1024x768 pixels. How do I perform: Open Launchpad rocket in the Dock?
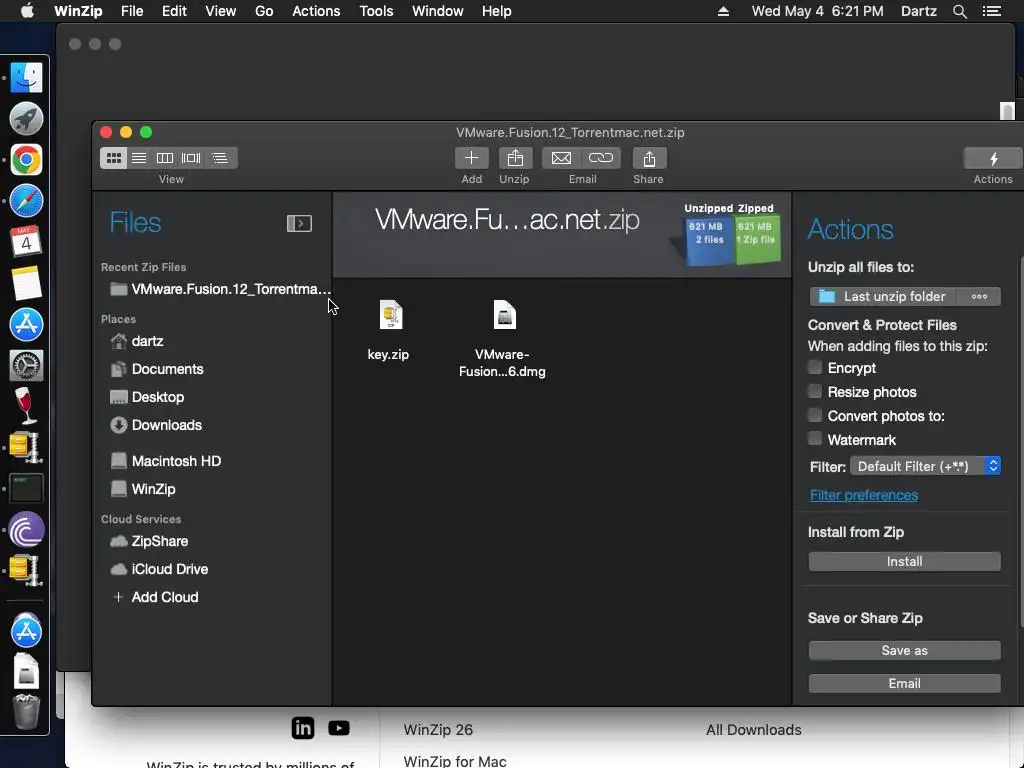point(26,119)
